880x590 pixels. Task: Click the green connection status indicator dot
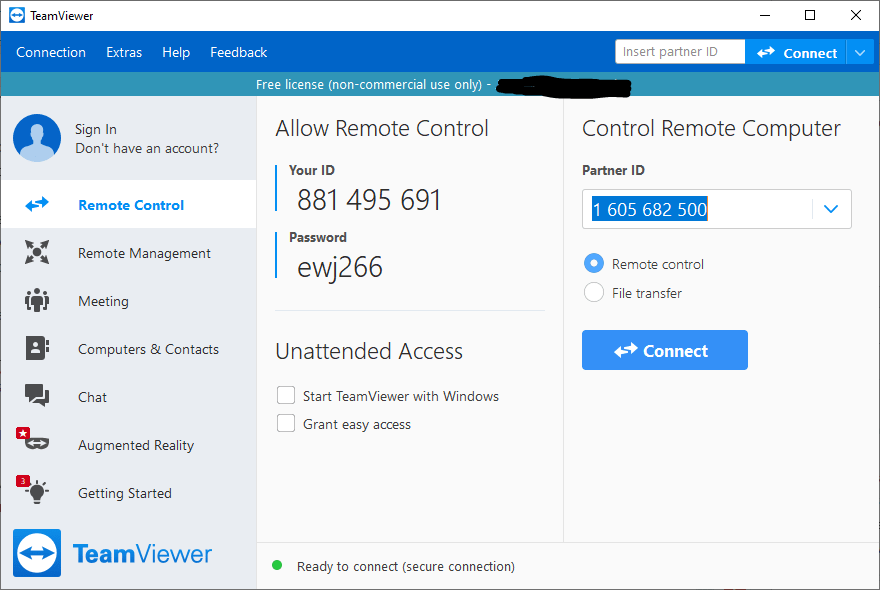point(277,565)
